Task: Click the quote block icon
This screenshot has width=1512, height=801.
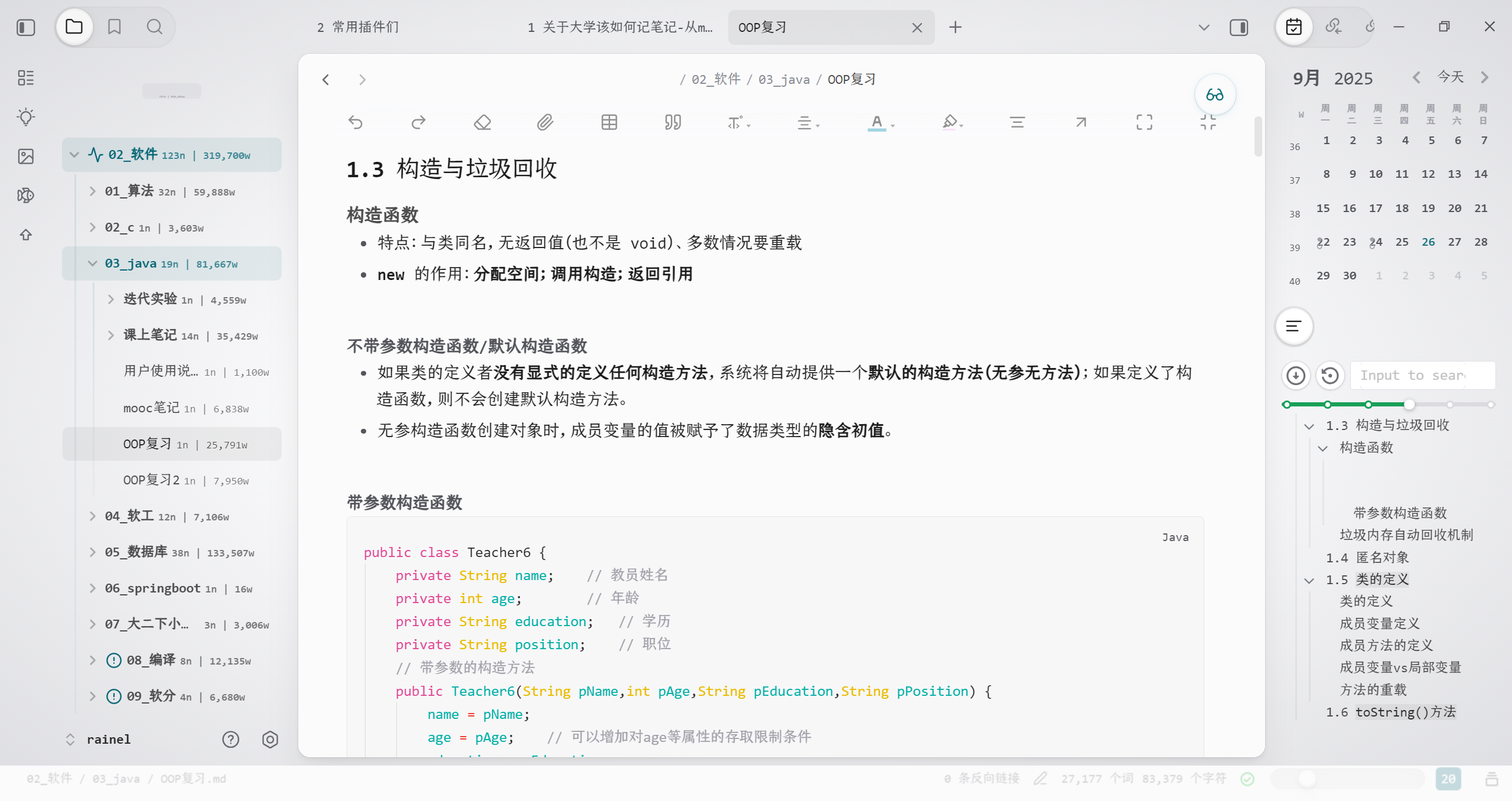Action: (673, 122)
